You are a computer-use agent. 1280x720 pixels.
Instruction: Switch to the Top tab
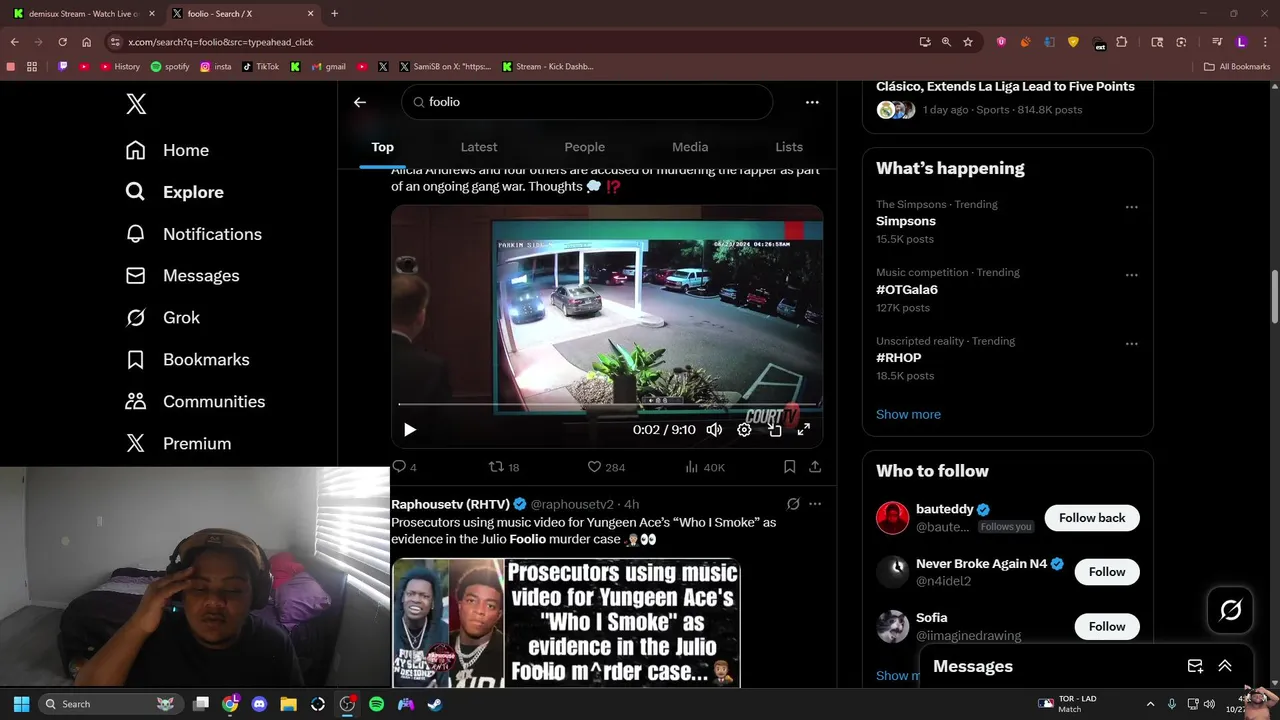coord(383,147)
